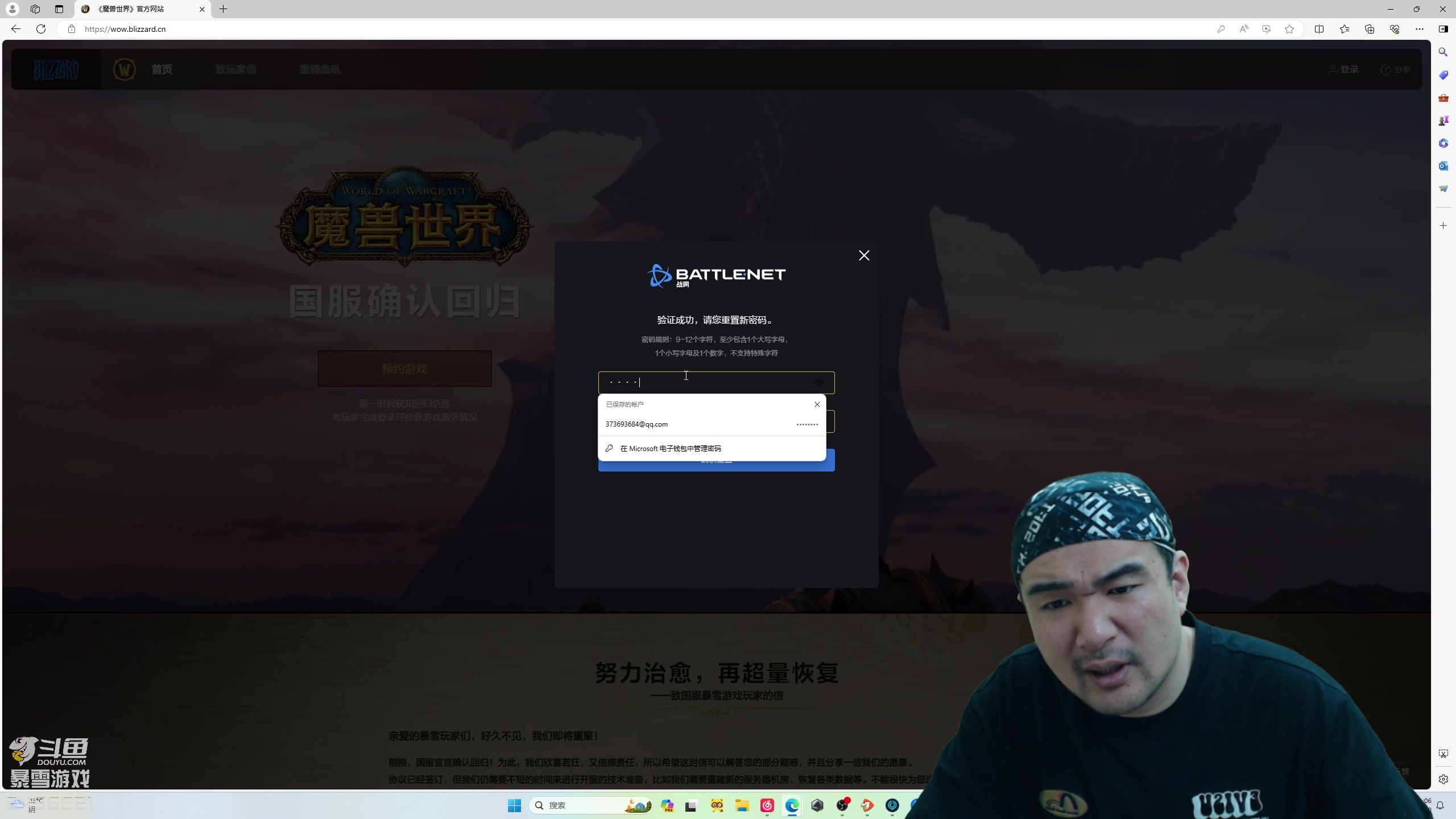Viewport: 1456px width, 819px height.
Task: Open Task View on the taskbar
Action: [x=691, y=805]
